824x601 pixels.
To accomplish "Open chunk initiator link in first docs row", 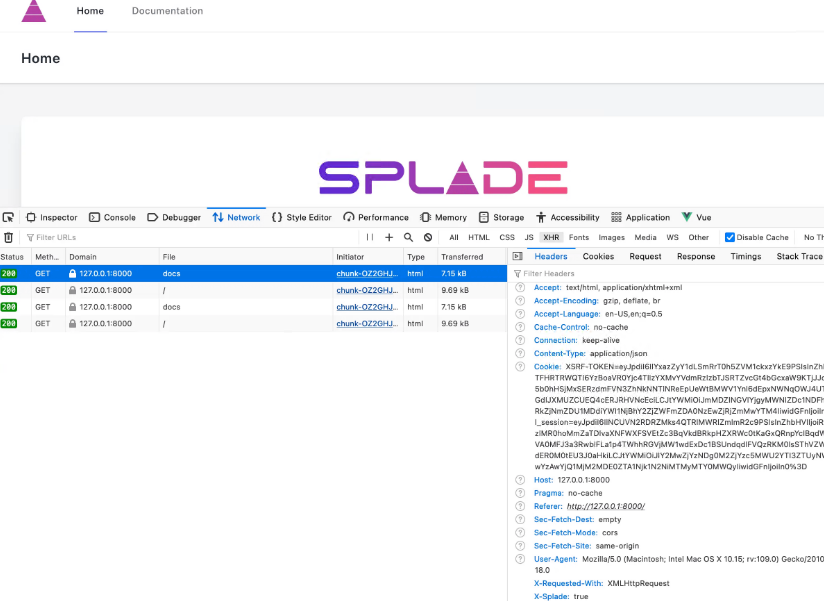I will (x=367, y=273).
